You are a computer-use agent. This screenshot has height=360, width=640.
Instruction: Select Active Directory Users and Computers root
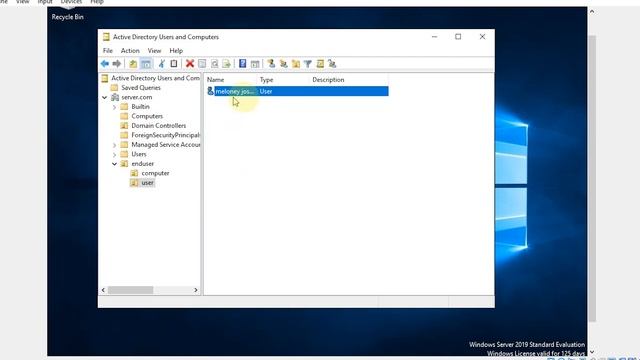[155, 78]
